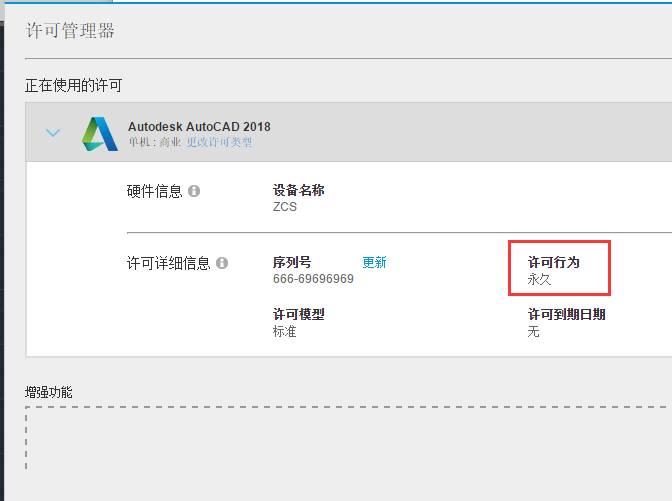Collapse the Autodesk AutoCAD 2018 license chevron
The height and width of the screenshot is (501, 672).
point(53,133)
